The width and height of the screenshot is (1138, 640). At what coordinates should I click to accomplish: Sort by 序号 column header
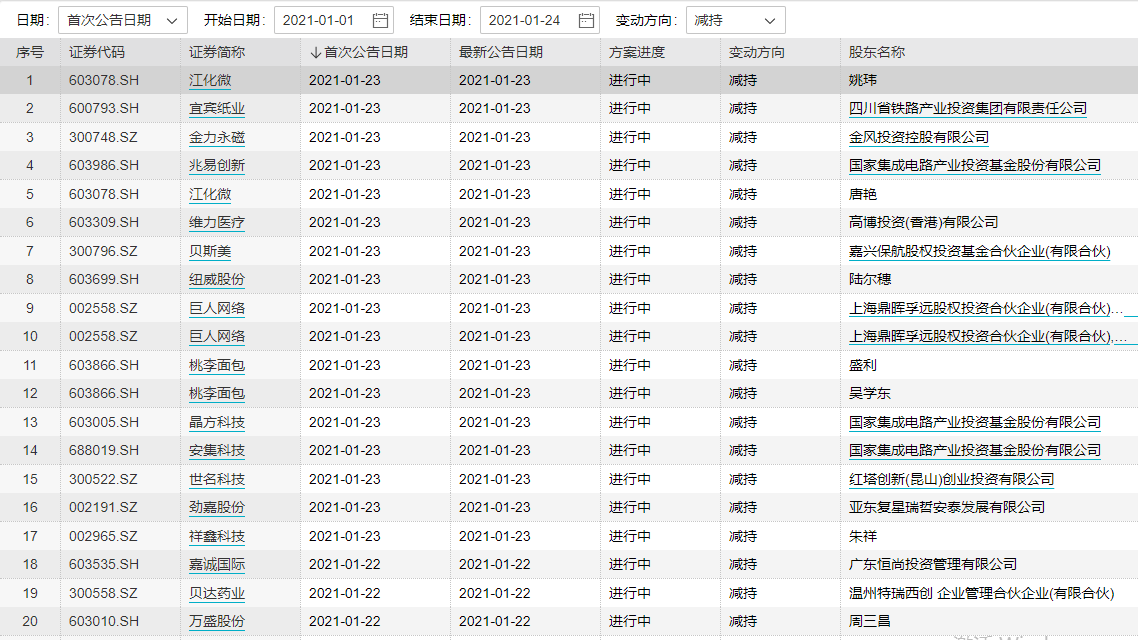coord(30,52)
